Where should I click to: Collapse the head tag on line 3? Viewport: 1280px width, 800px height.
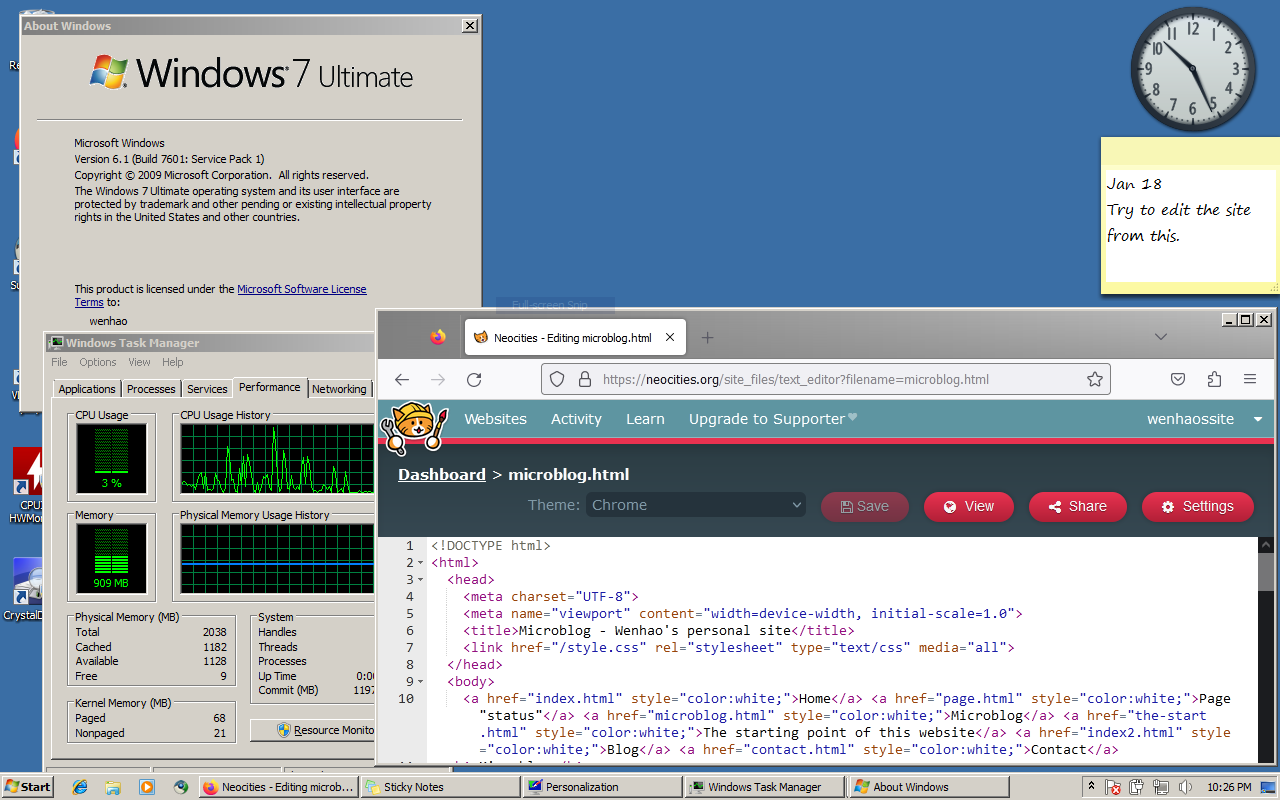click(x=420, y=580)
